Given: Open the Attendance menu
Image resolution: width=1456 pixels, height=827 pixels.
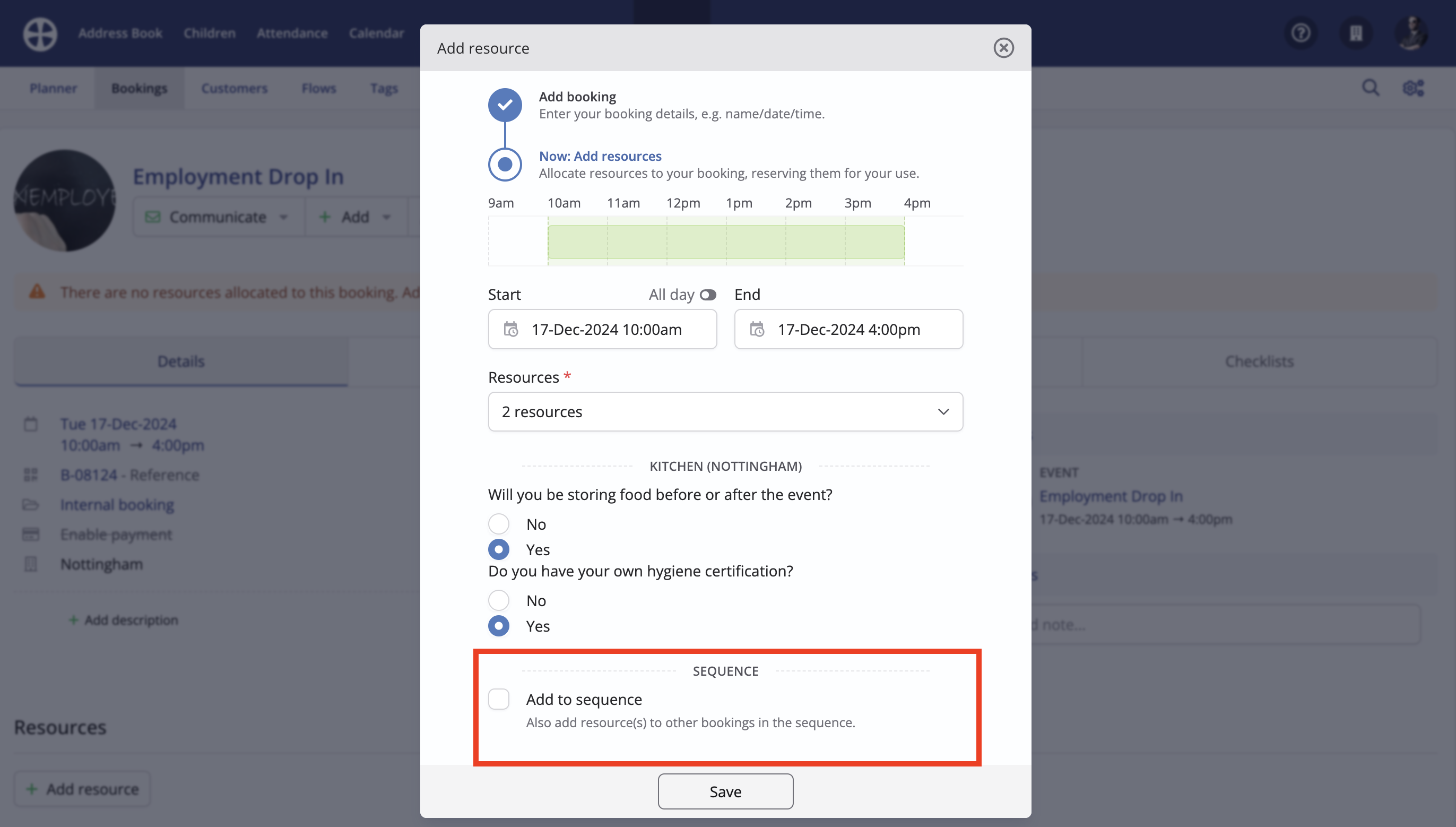Looking at the screenshot, I should [292, 33].
